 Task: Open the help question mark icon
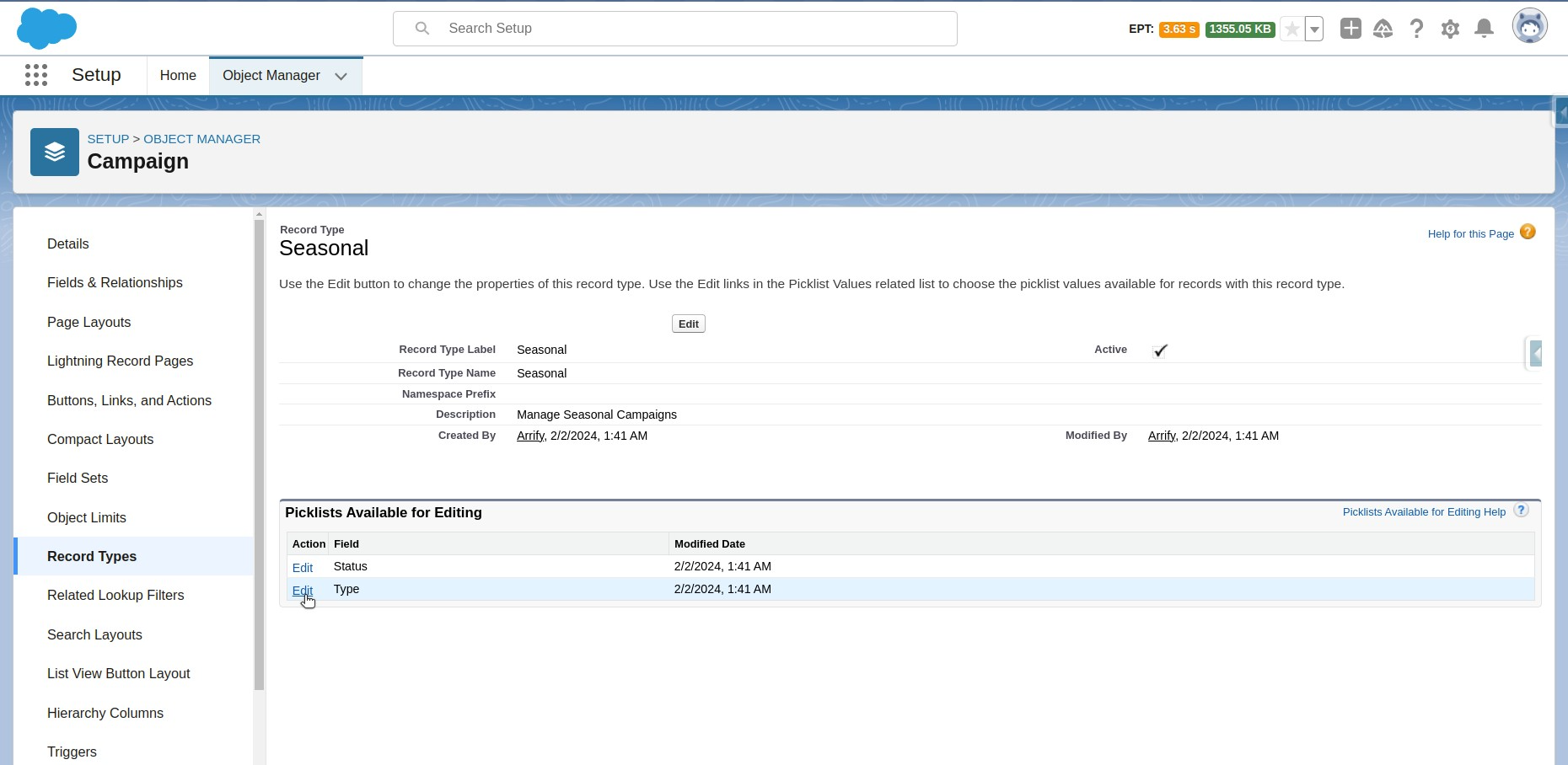[x=1417, y=29]
